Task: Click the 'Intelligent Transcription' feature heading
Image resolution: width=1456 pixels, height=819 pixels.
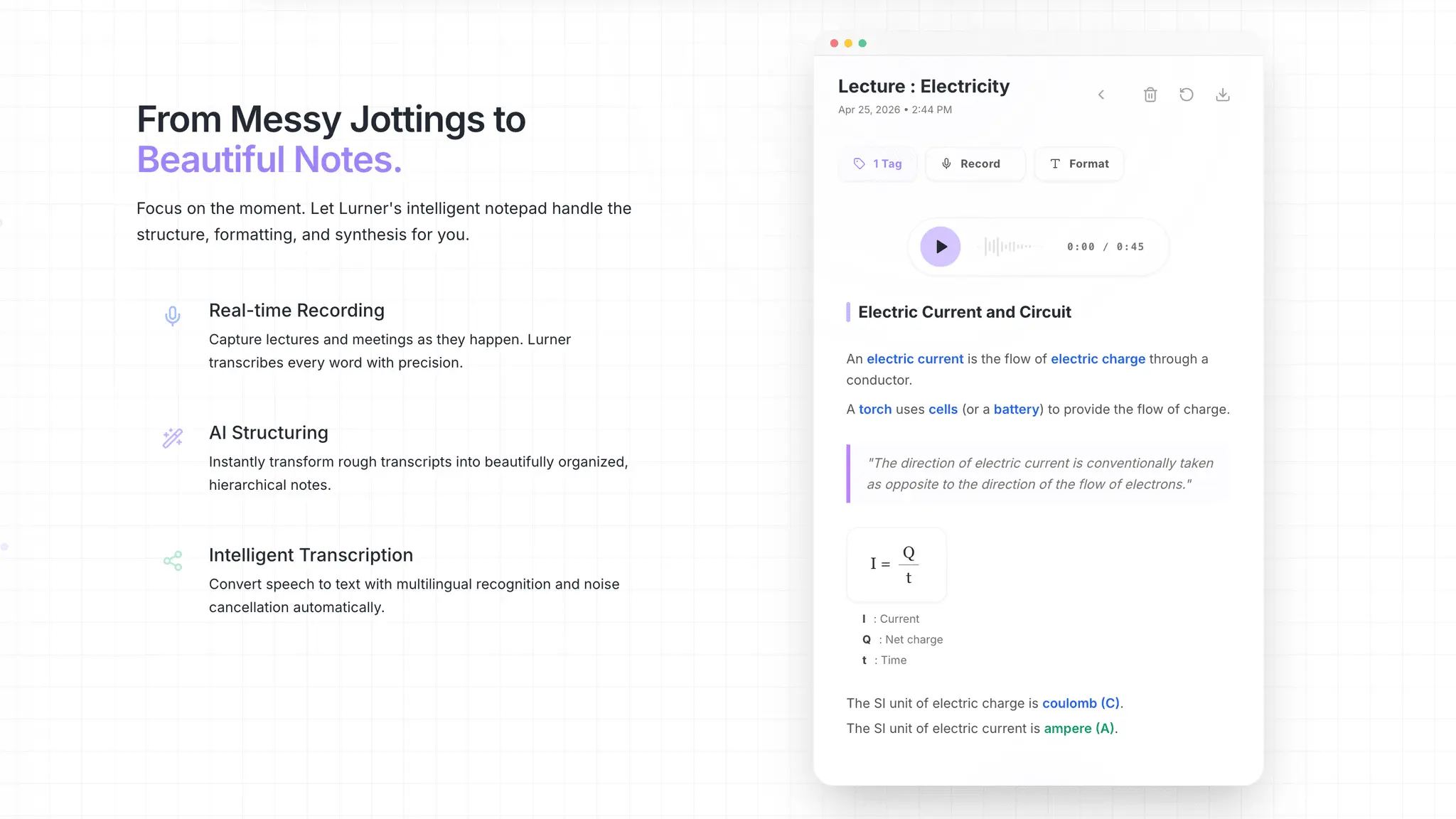Action: tap(311, 555)
